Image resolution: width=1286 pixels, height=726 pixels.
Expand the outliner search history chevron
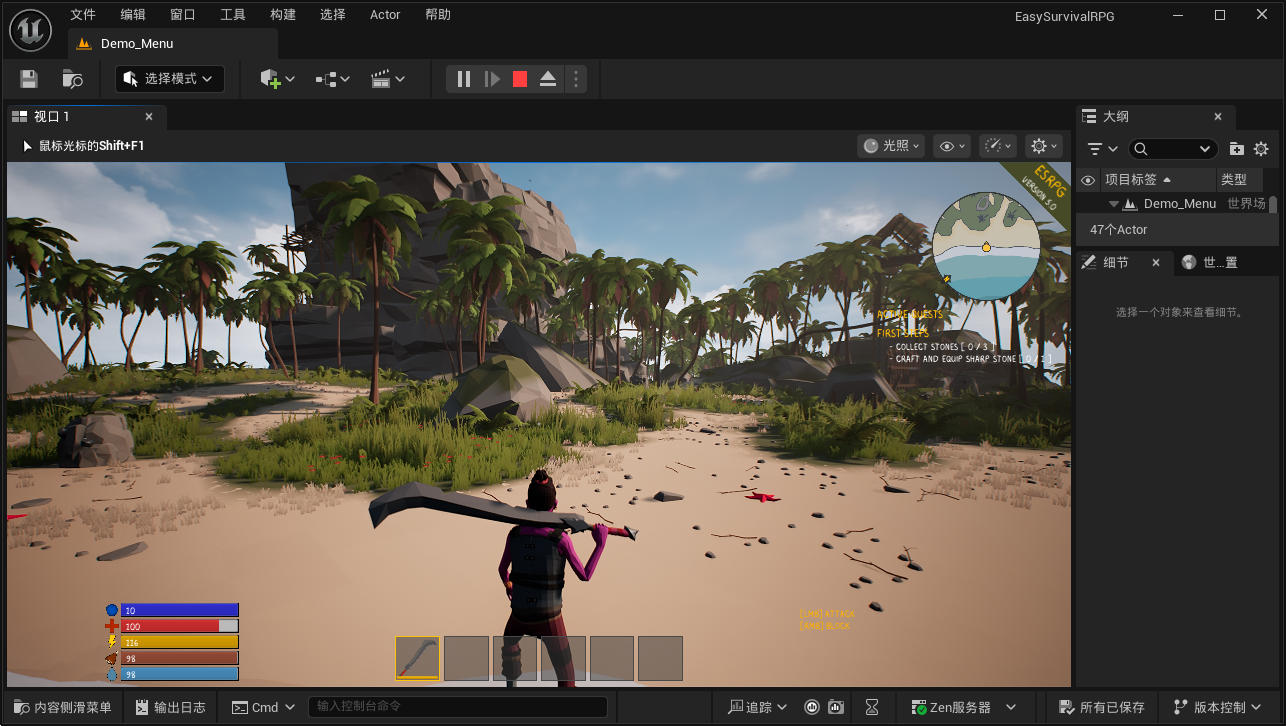tap(1205, 149)
